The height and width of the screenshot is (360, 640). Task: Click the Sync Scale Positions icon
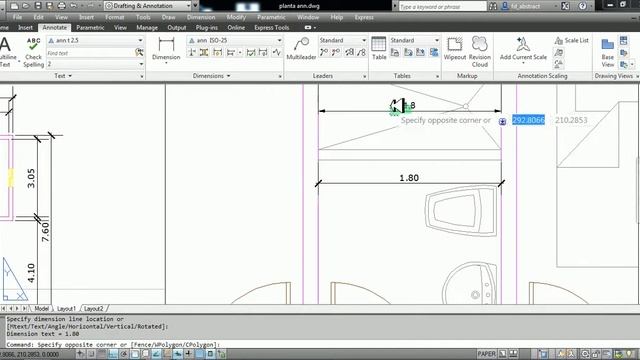559,64
